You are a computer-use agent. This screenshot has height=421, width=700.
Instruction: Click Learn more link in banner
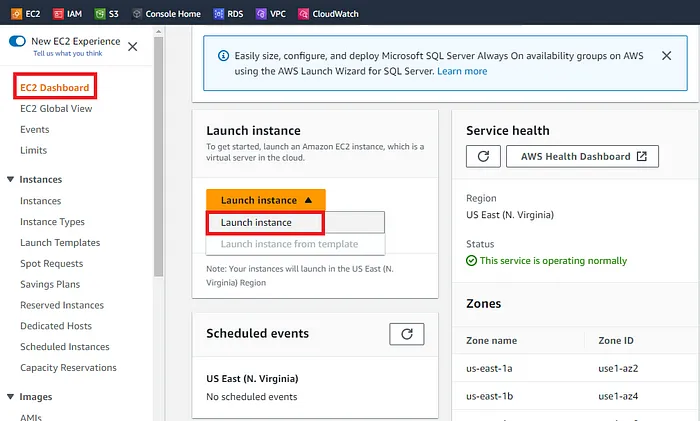(x=462, y=71)
